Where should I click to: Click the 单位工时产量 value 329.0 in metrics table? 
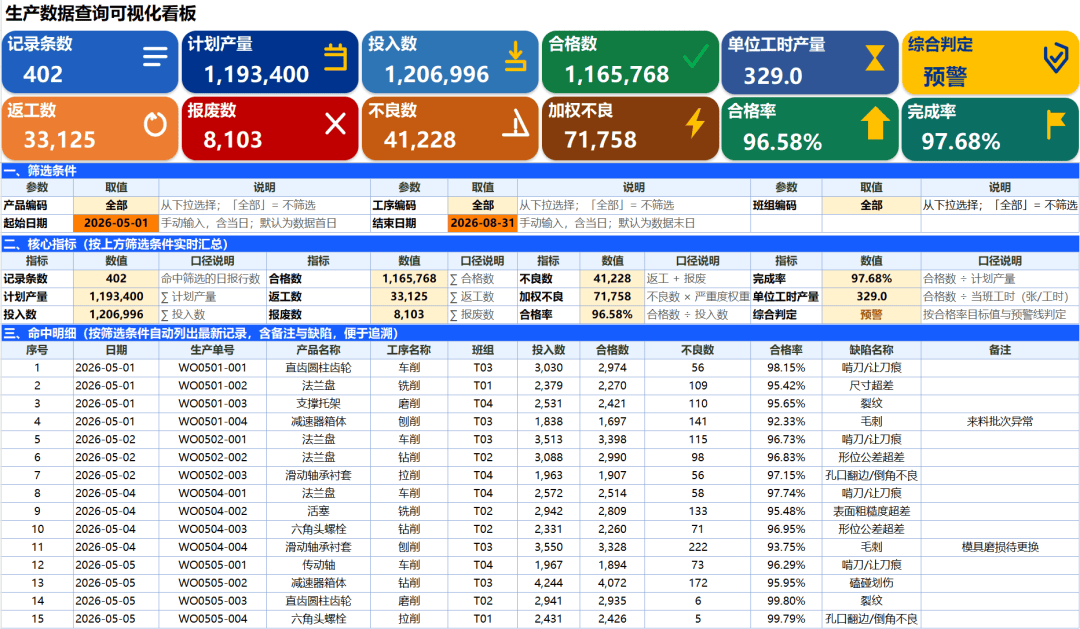tap(871, 297)
